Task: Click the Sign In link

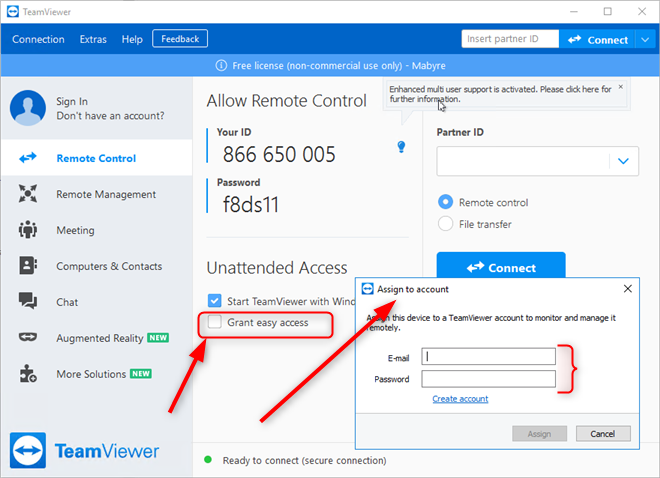Action: click(x=72, y=101)
